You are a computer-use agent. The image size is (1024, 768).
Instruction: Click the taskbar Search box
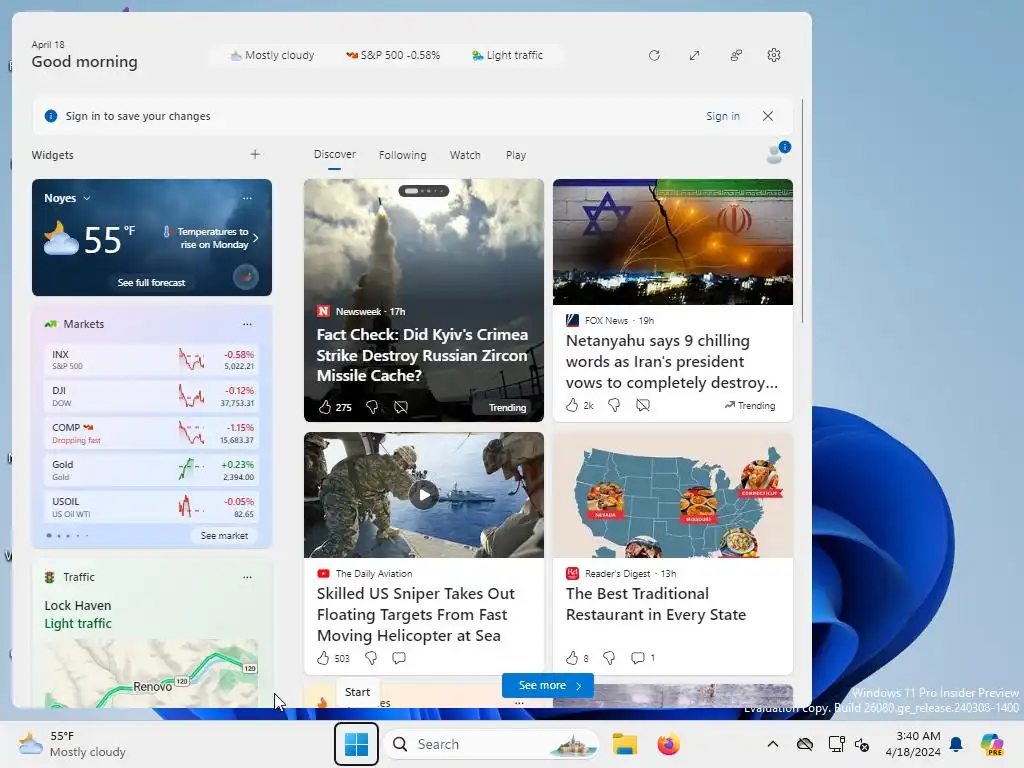coord(492,744)
